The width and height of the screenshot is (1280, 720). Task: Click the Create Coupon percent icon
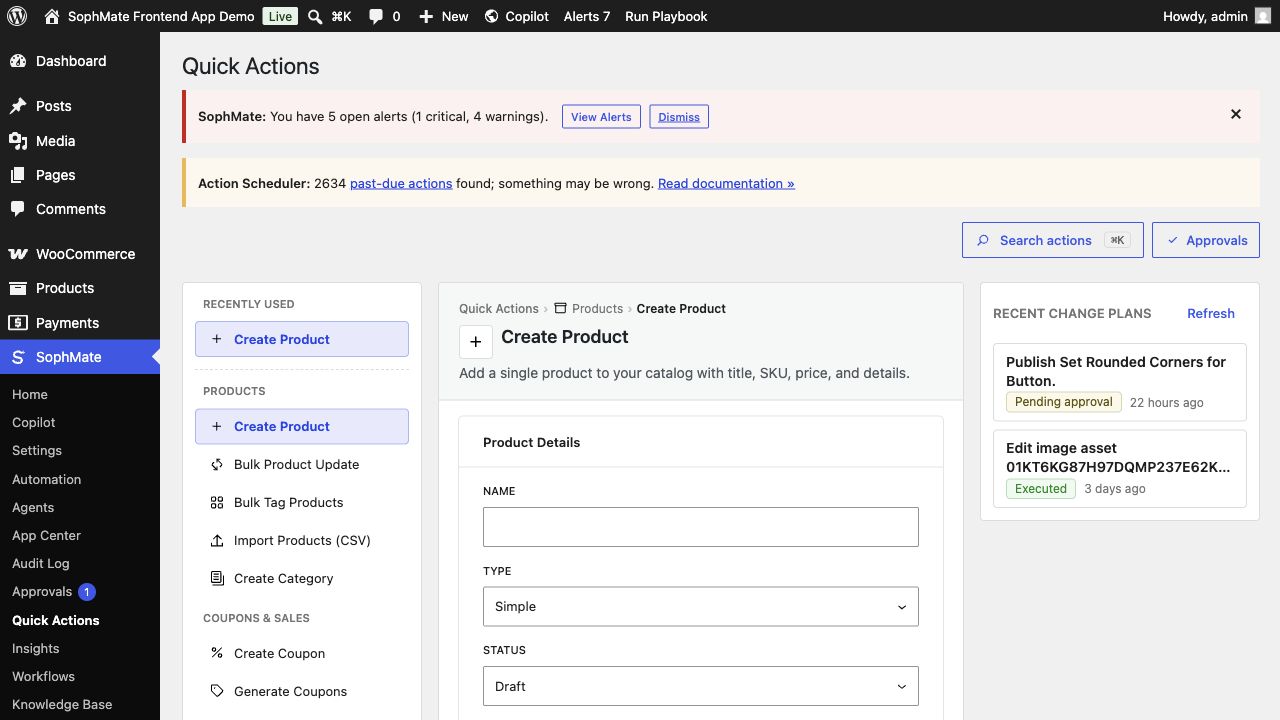(217, 653)
